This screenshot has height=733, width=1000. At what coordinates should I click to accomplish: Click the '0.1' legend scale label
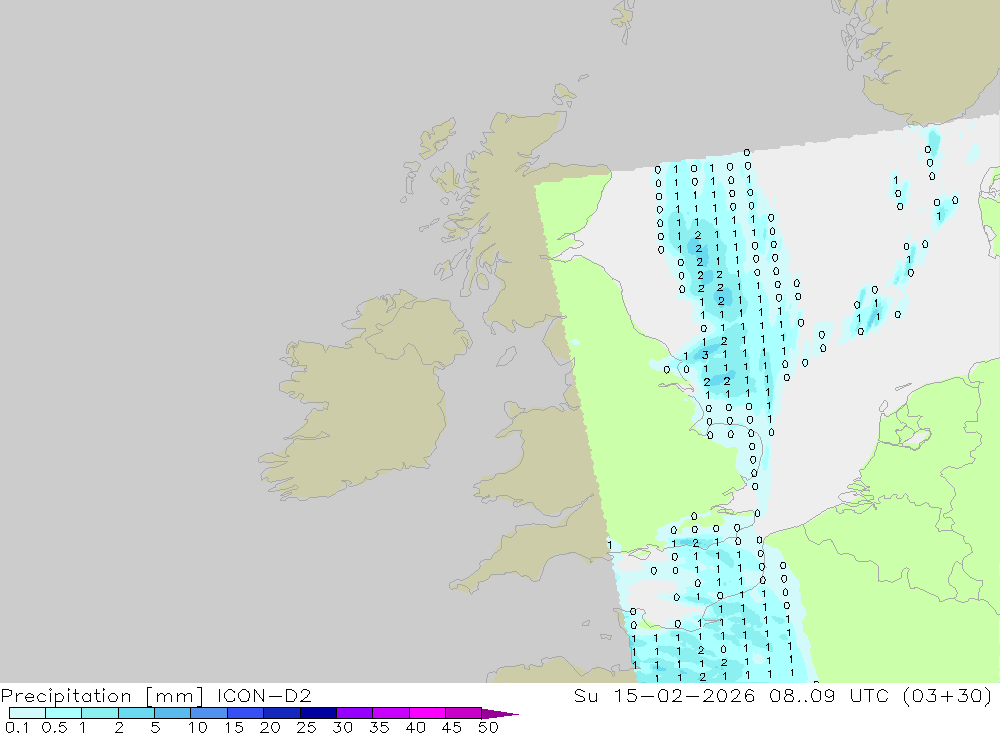coord(17,727)
